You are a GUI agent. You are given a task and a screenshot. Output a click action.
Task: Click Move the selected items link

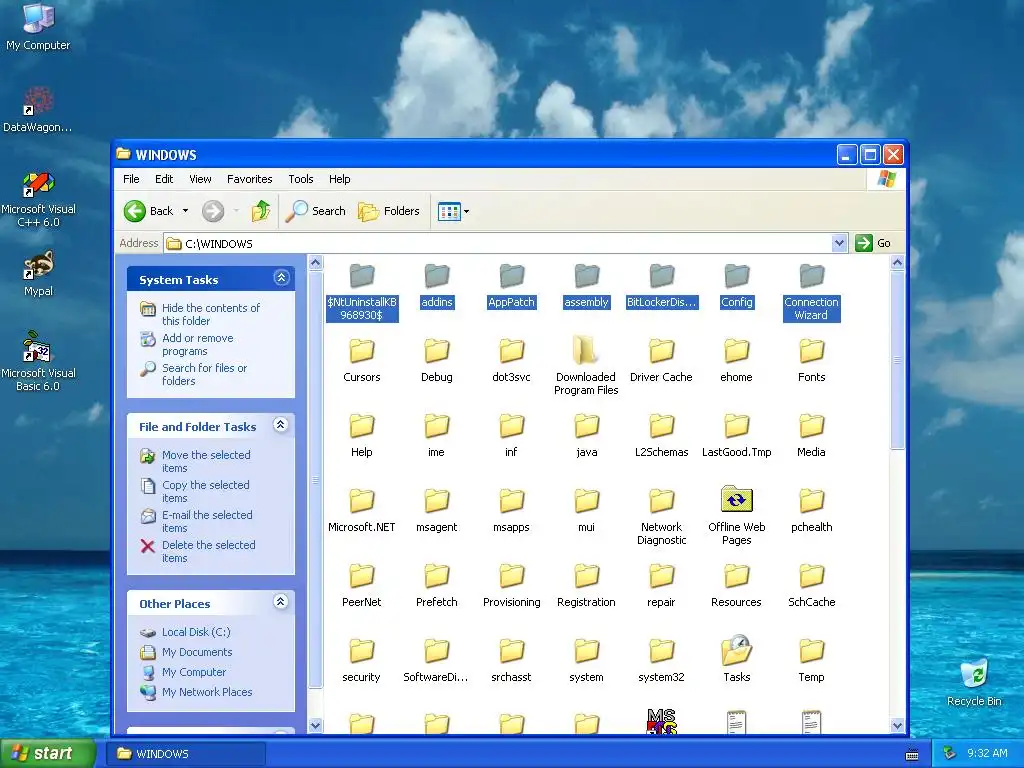206,461
